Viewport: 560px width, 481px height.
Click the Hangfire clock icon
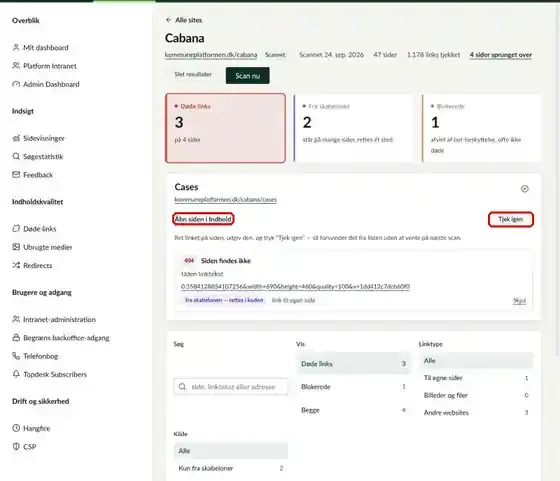(x=16, y=428)
